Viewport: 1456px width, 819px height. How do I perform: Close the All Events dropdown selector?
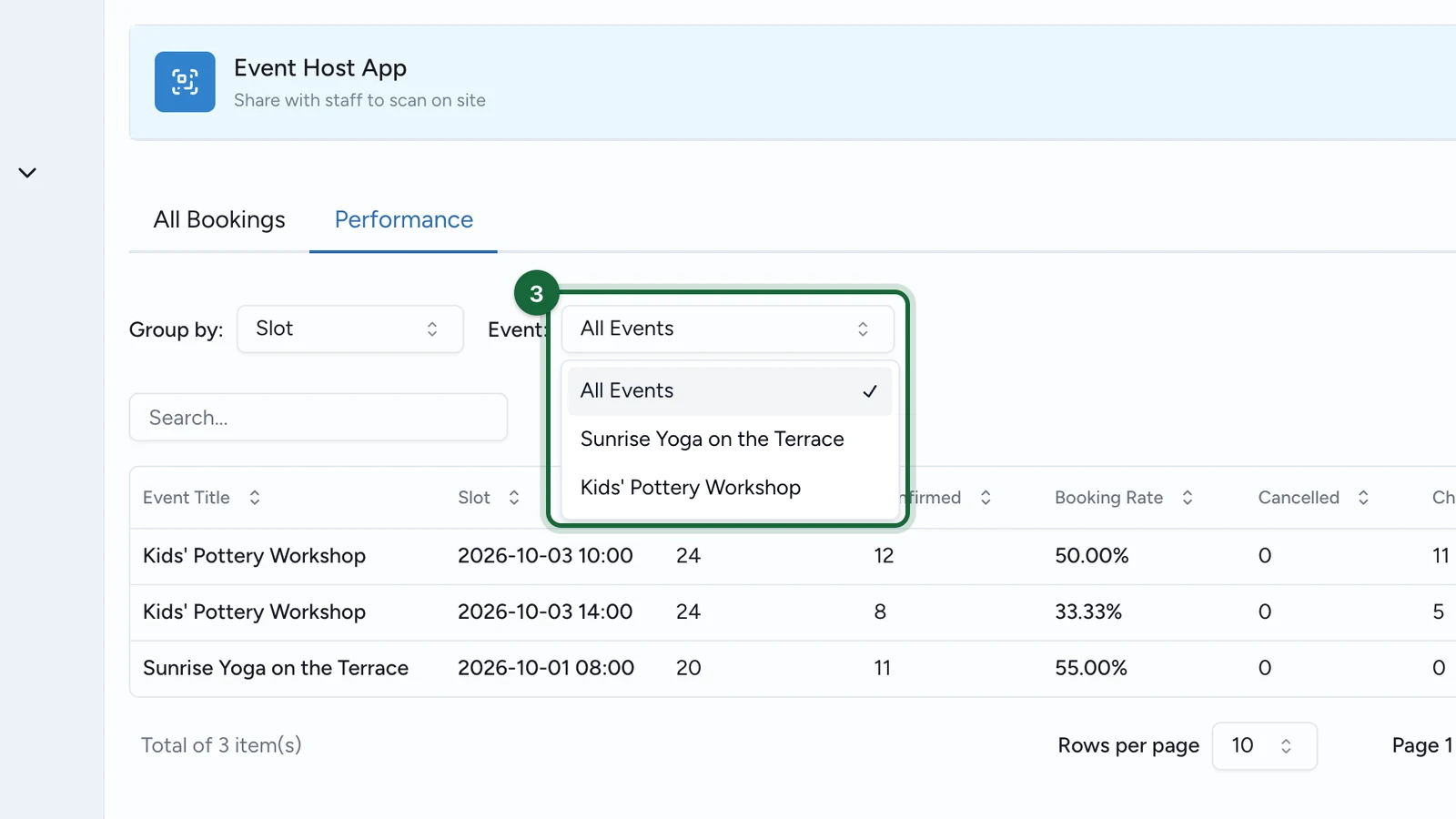(x=728, y=329)
